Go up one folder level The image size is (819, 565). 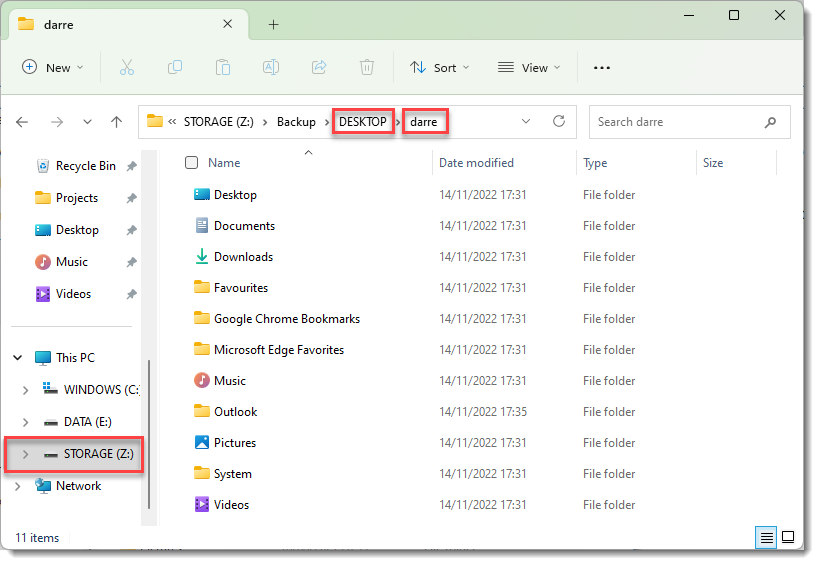click(116, 122)
